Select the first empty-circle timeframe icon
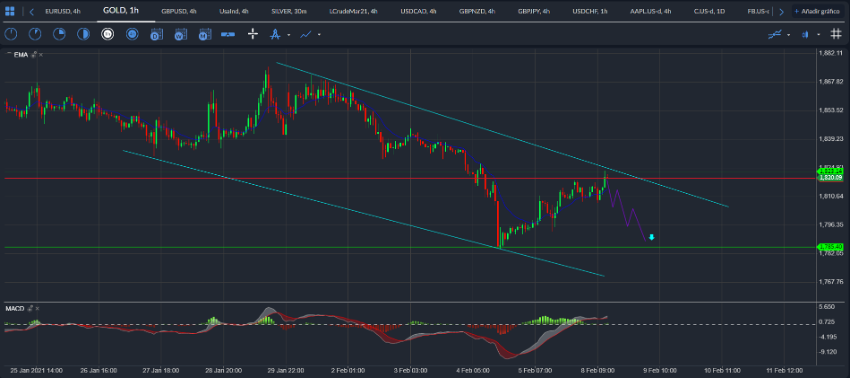Viewport: 850px width, 378px height. click(11, 35)
